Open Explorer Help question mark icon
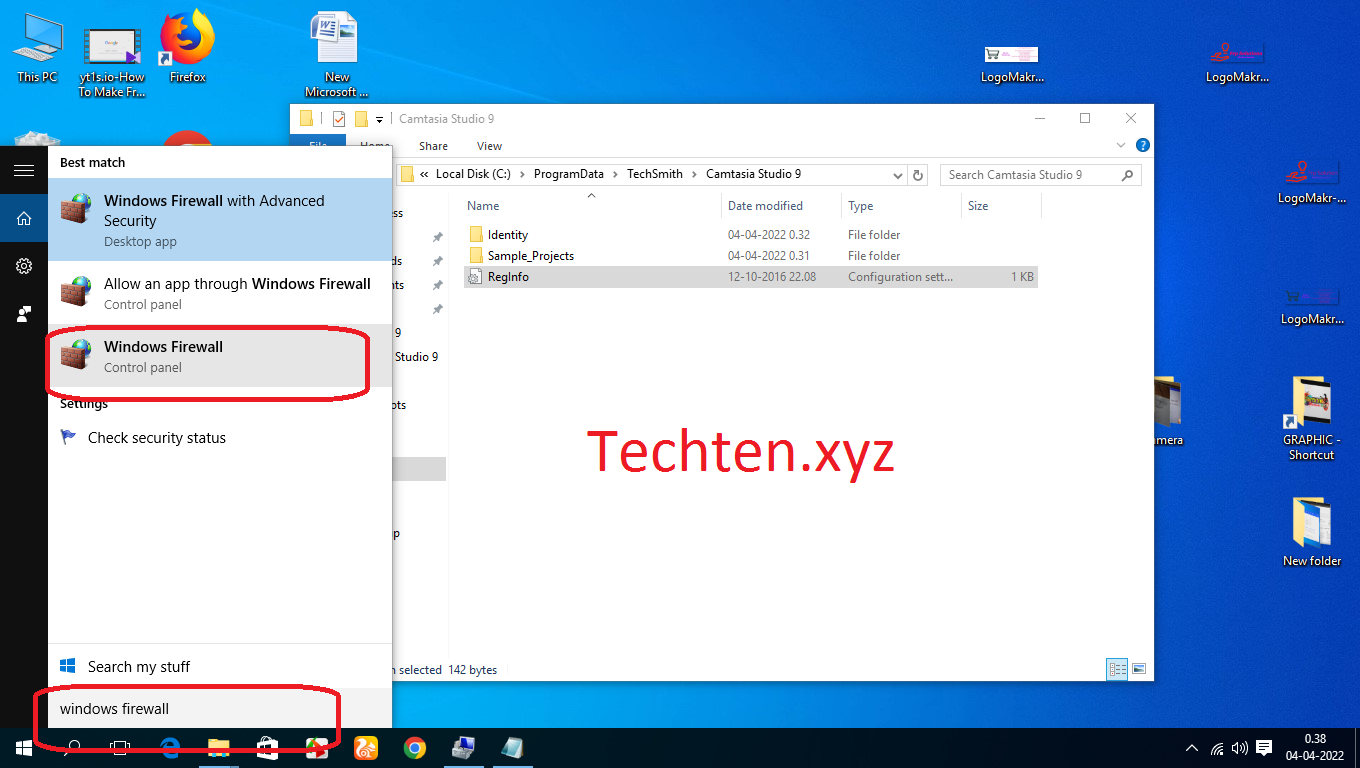The image size is (1360, 768). [1142, 146]
